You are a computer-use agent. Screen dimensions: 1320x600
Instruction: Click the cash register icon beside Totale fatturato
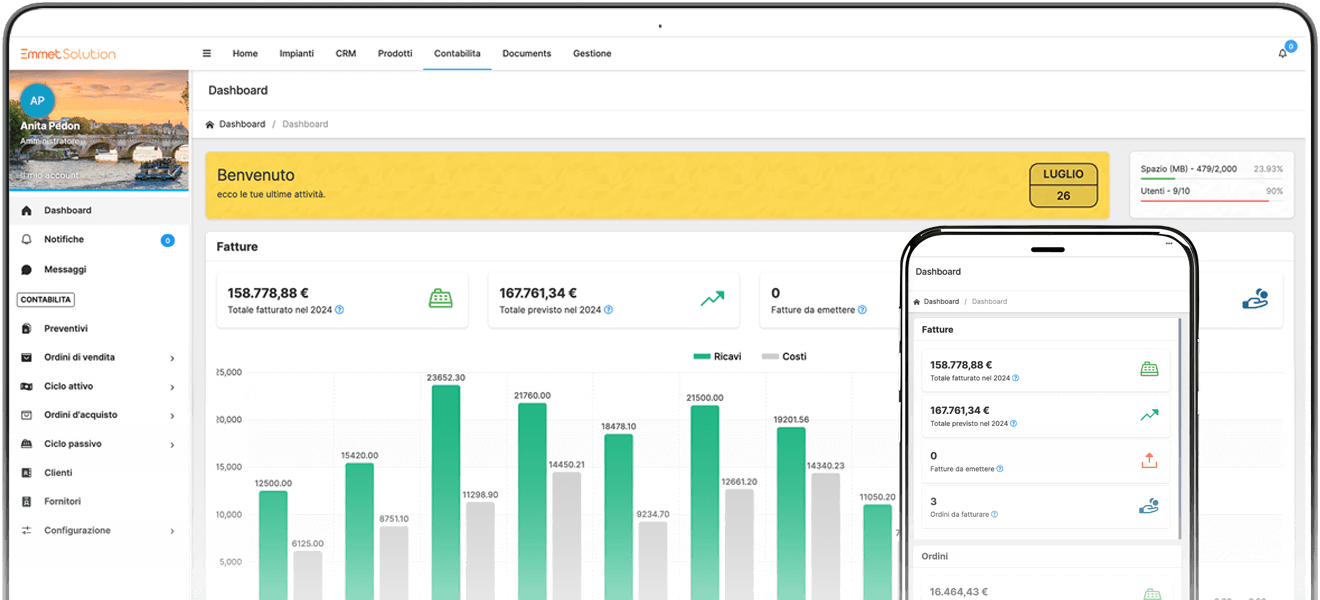pyautogui.click(x=441, y=299)
